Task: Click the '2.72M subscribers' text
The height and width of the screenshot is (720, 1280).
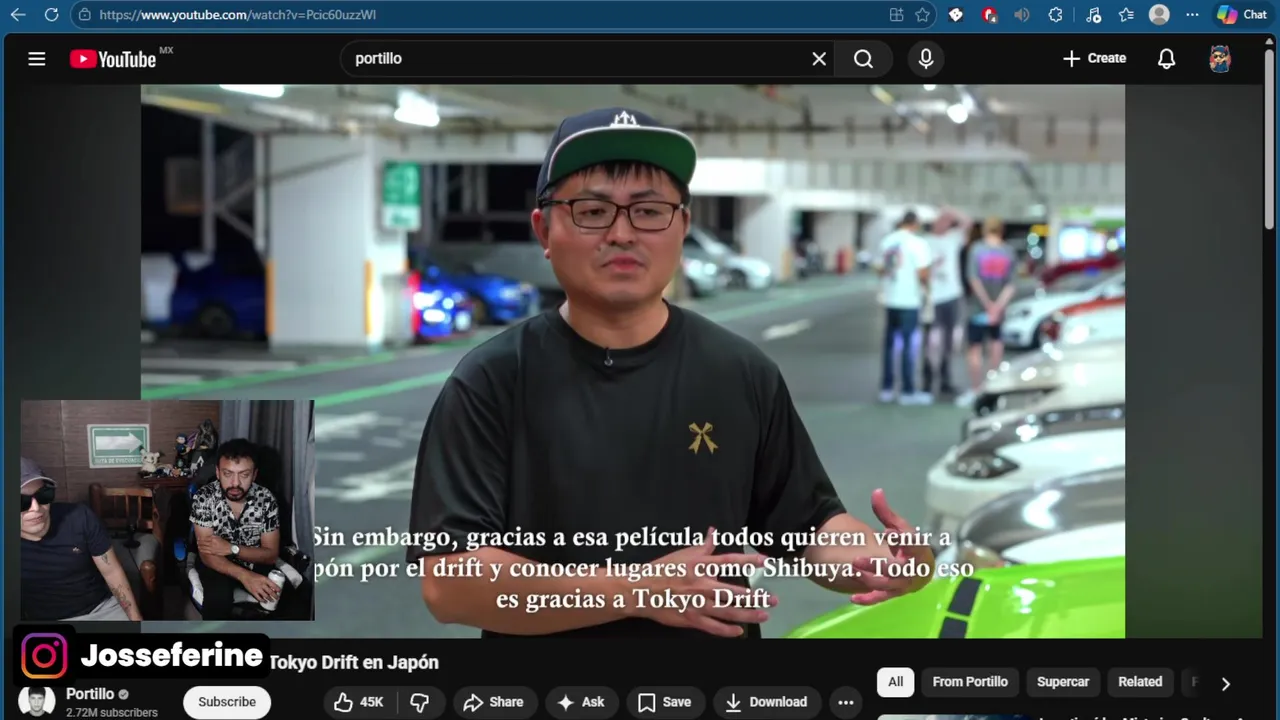Action: pos(112,713)
